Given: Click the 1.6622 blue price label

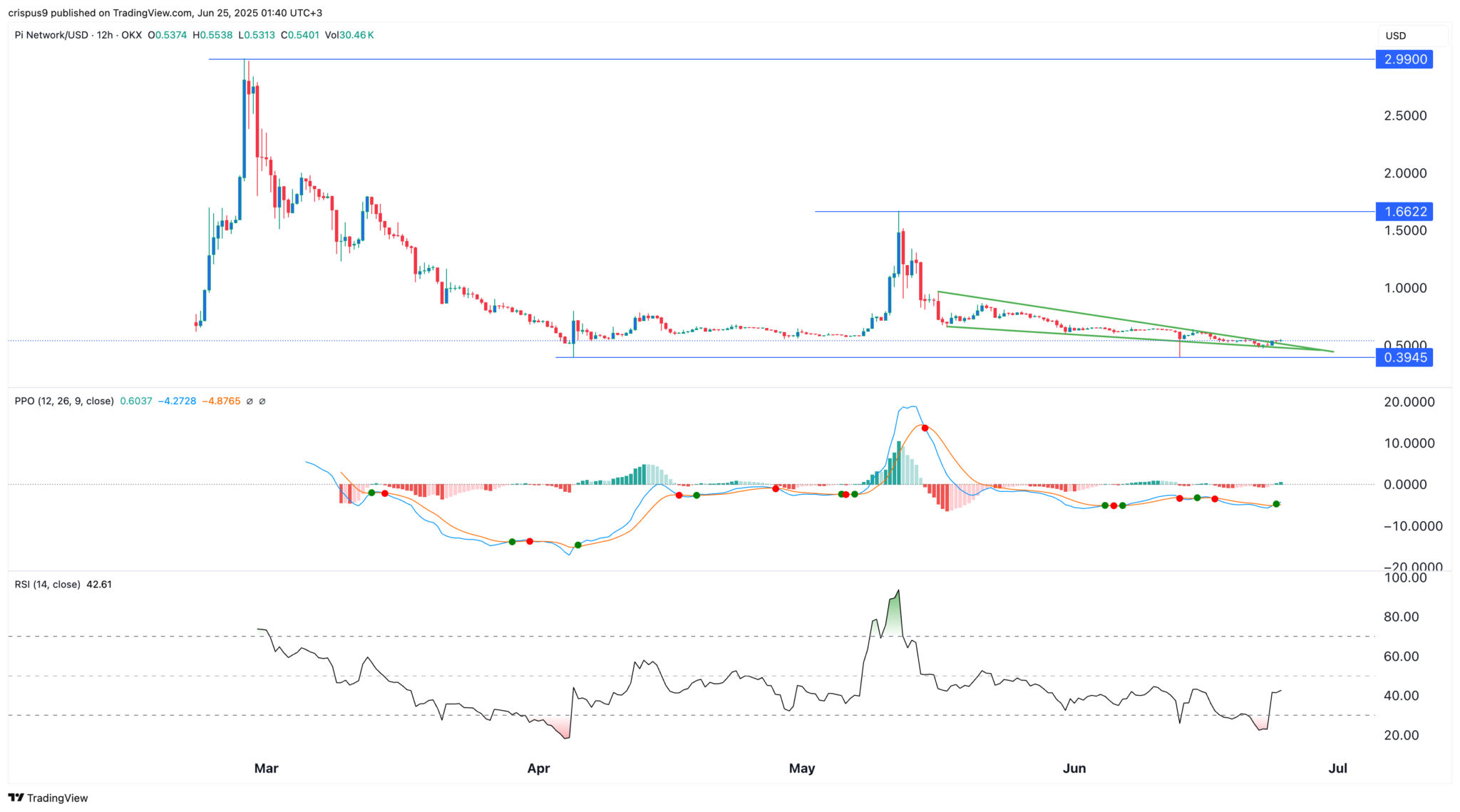Looking at the screenshot, I should [x=1404, y=212].
